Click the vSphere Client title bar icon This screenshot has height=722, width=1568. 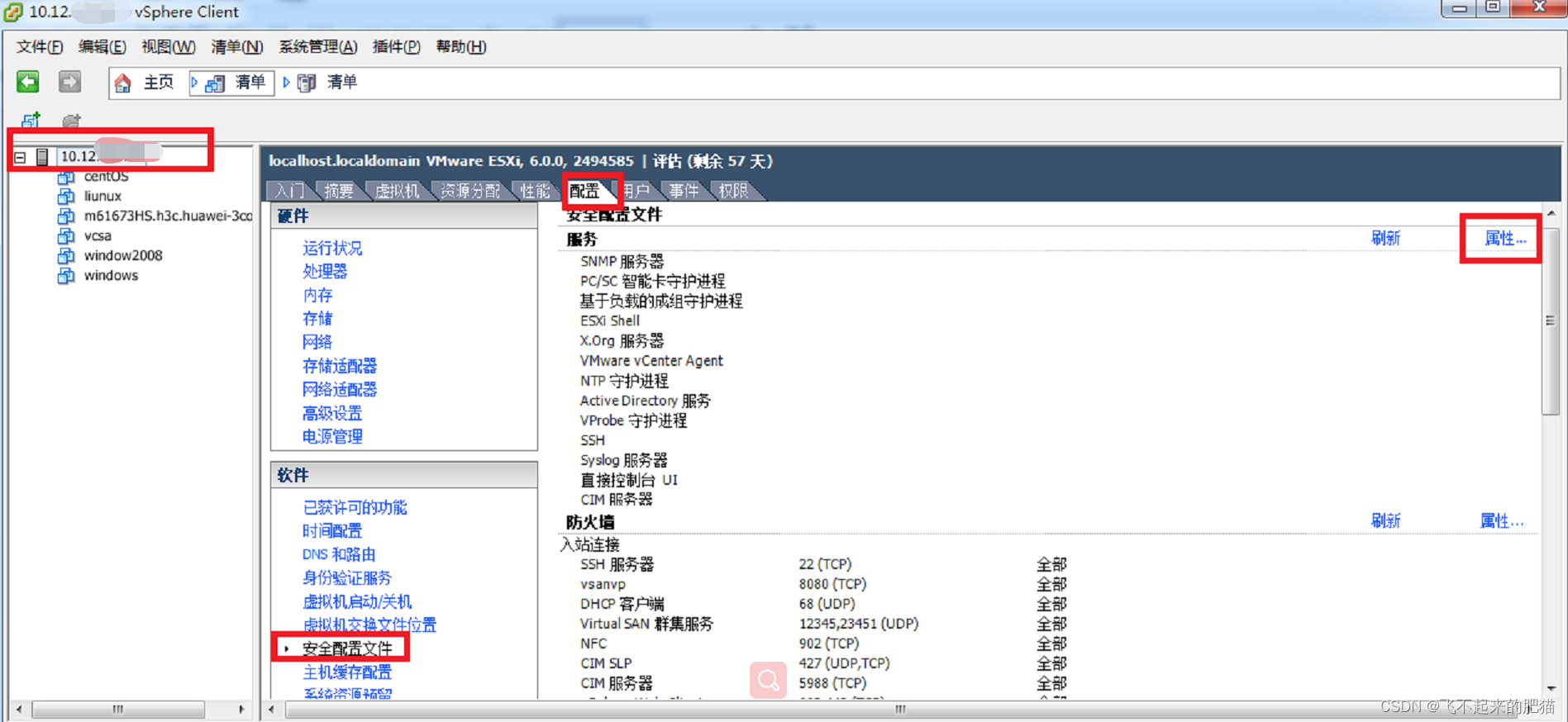13,12
